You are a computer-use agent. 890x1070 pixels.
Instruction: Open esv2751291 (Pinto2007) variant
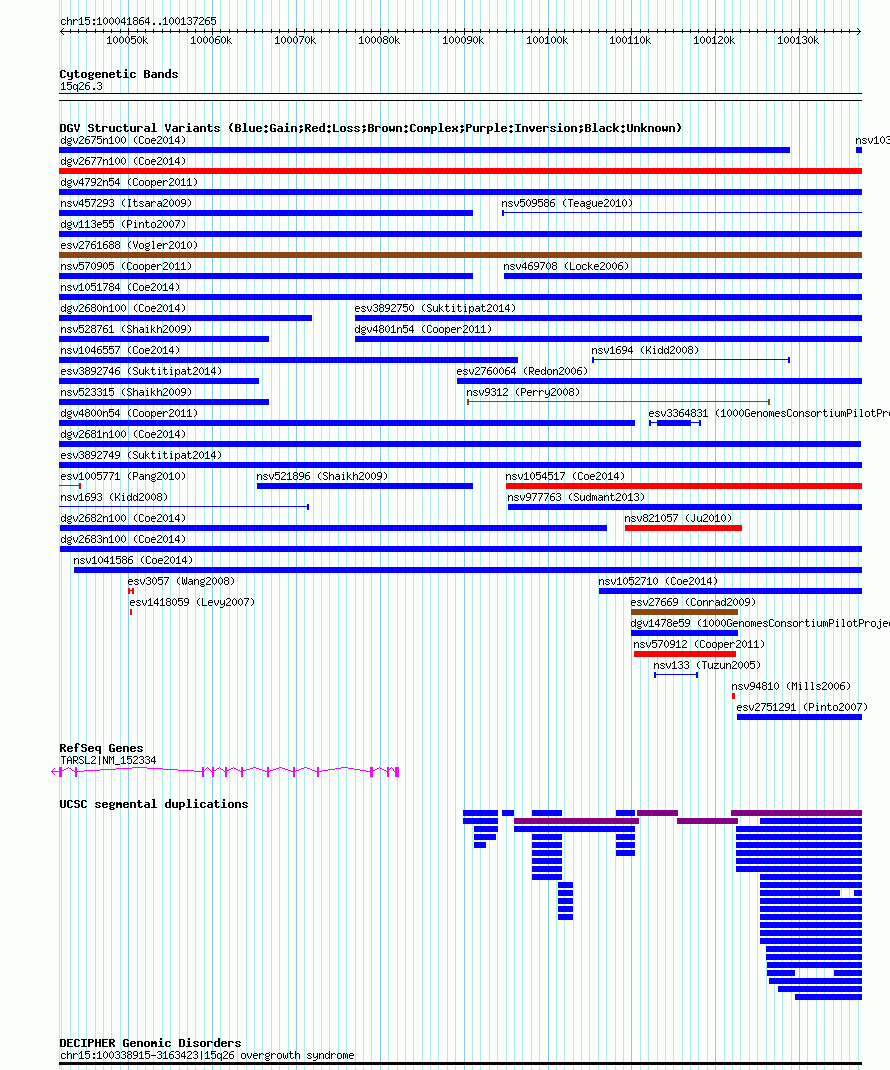(x=799, y=717)
